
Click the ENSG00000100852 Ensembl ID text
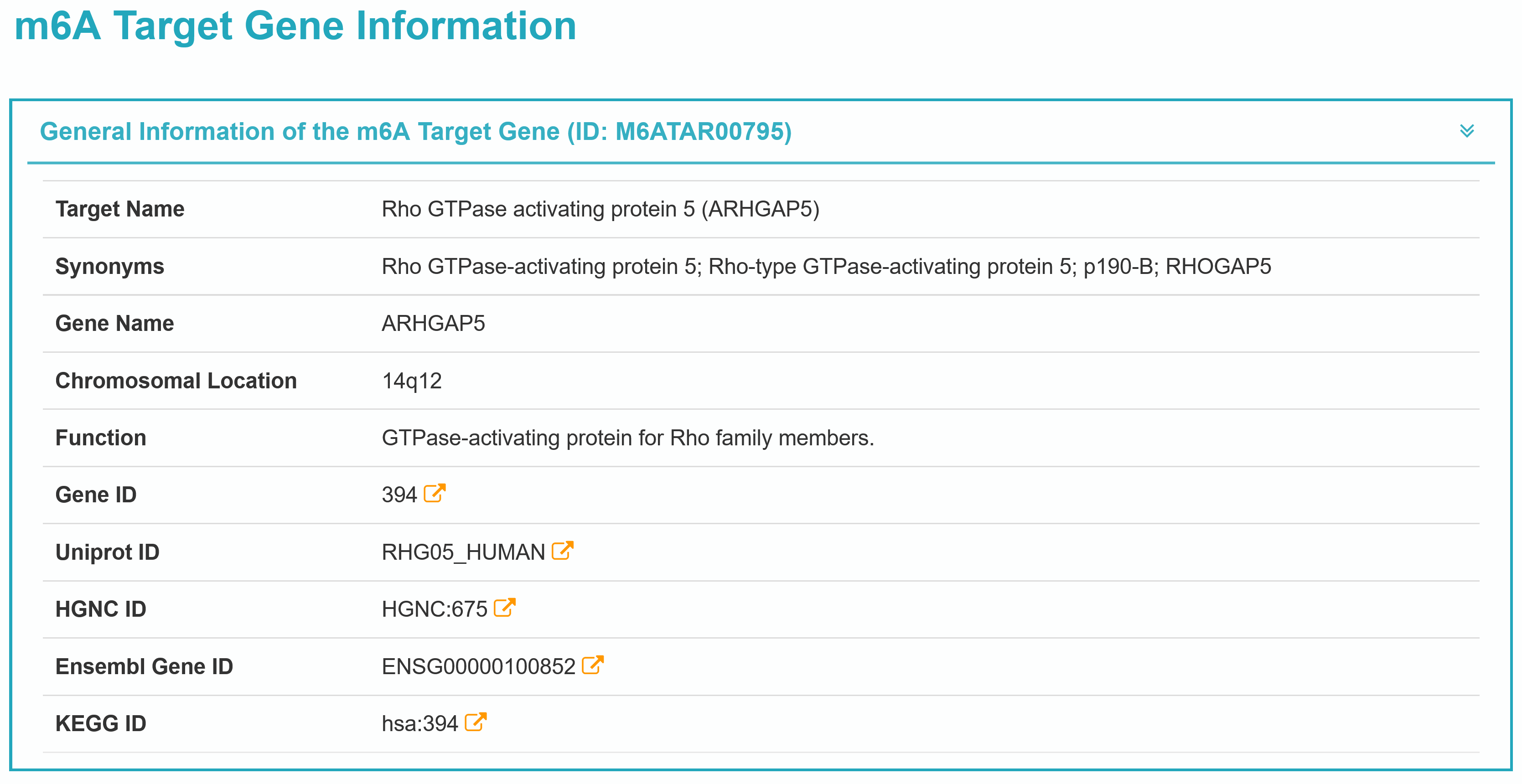[478, 666]
